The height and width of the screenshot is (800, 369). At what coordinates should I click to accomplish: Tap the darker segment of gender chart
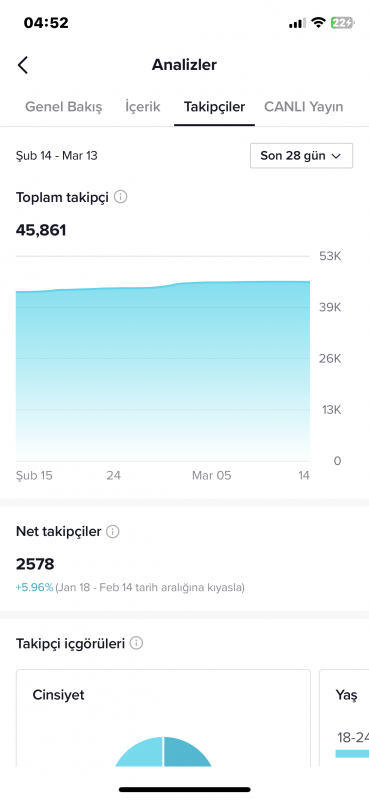187,752
